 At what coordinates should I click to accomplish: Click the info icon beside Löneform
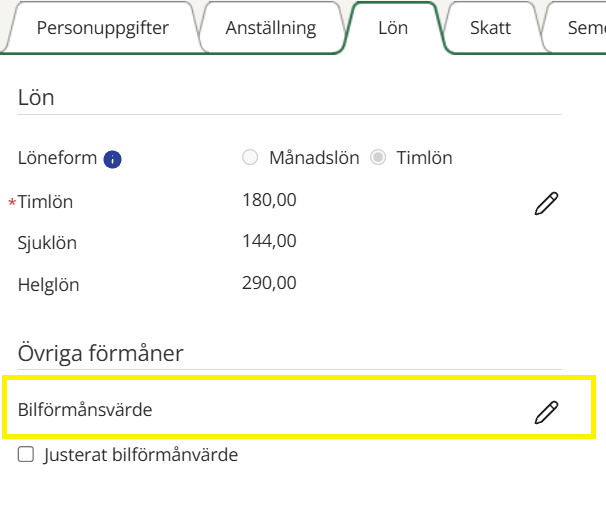[x=113, y=159]
